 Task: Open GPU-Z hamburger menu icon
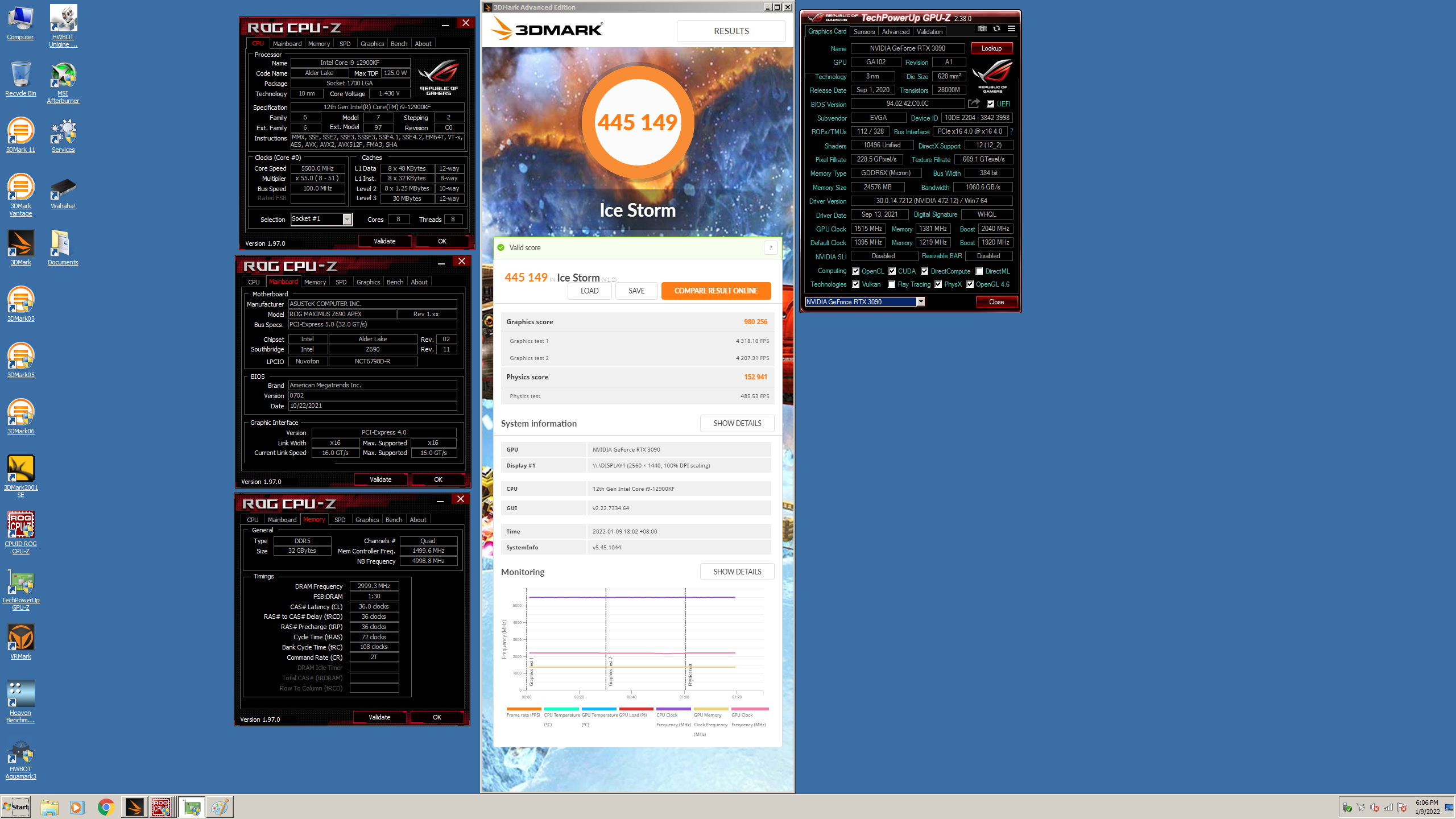pos(1011,28)
